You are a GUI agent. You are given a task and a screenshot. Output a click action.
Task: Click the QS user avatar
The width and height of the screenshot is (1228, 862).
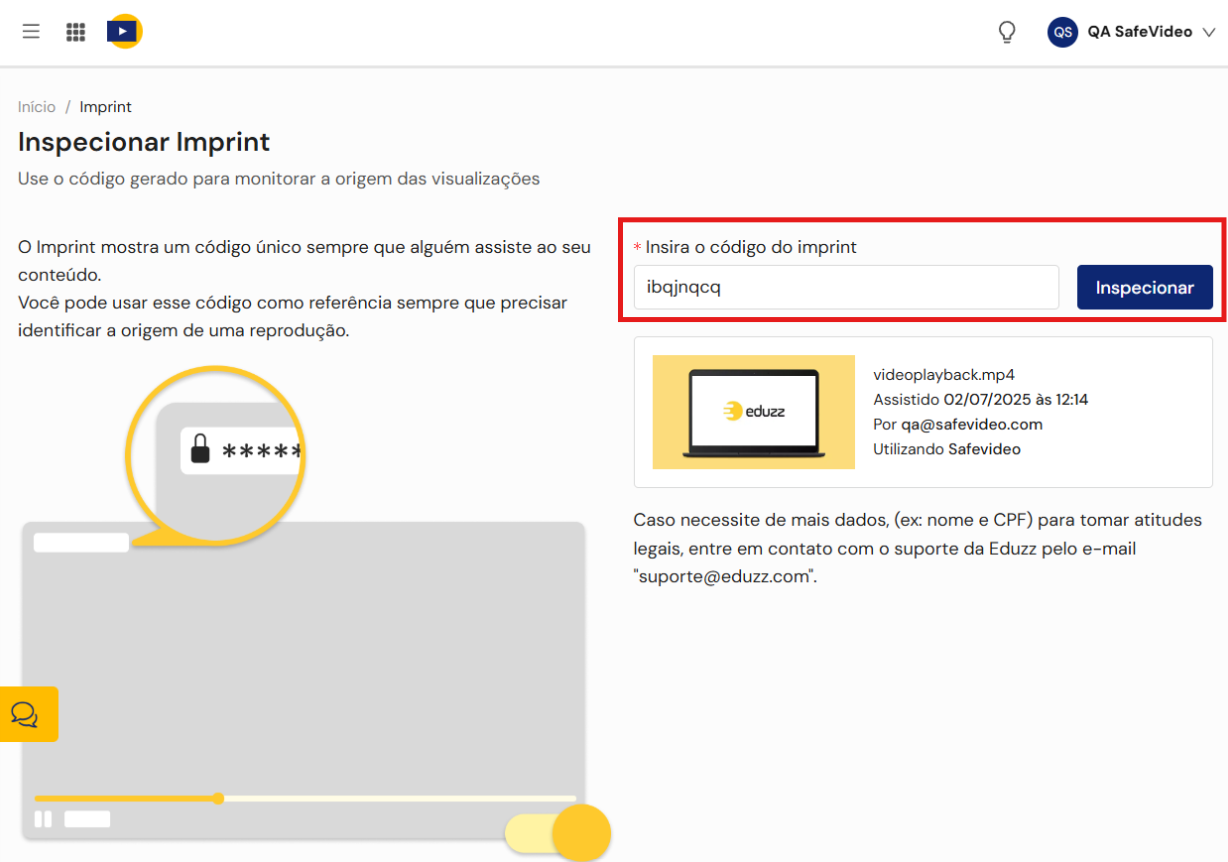tap(1062, 32)
